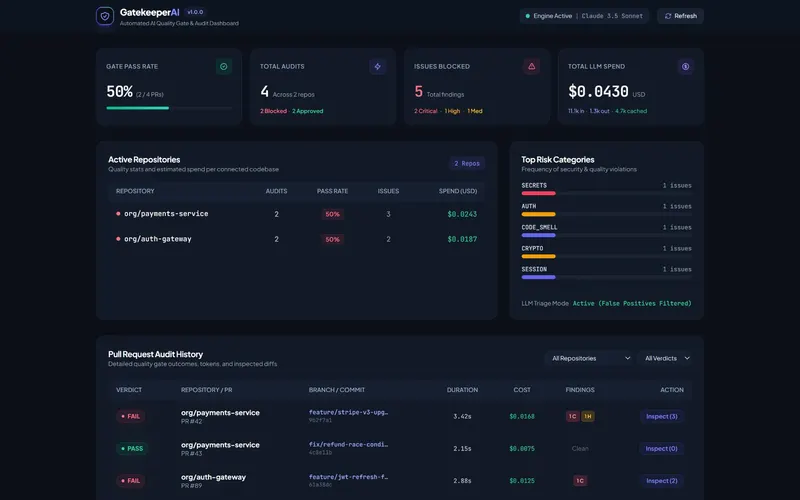
Task: Click the feature/stripe-v3-upg… branch link
Action: coord(348,412)
